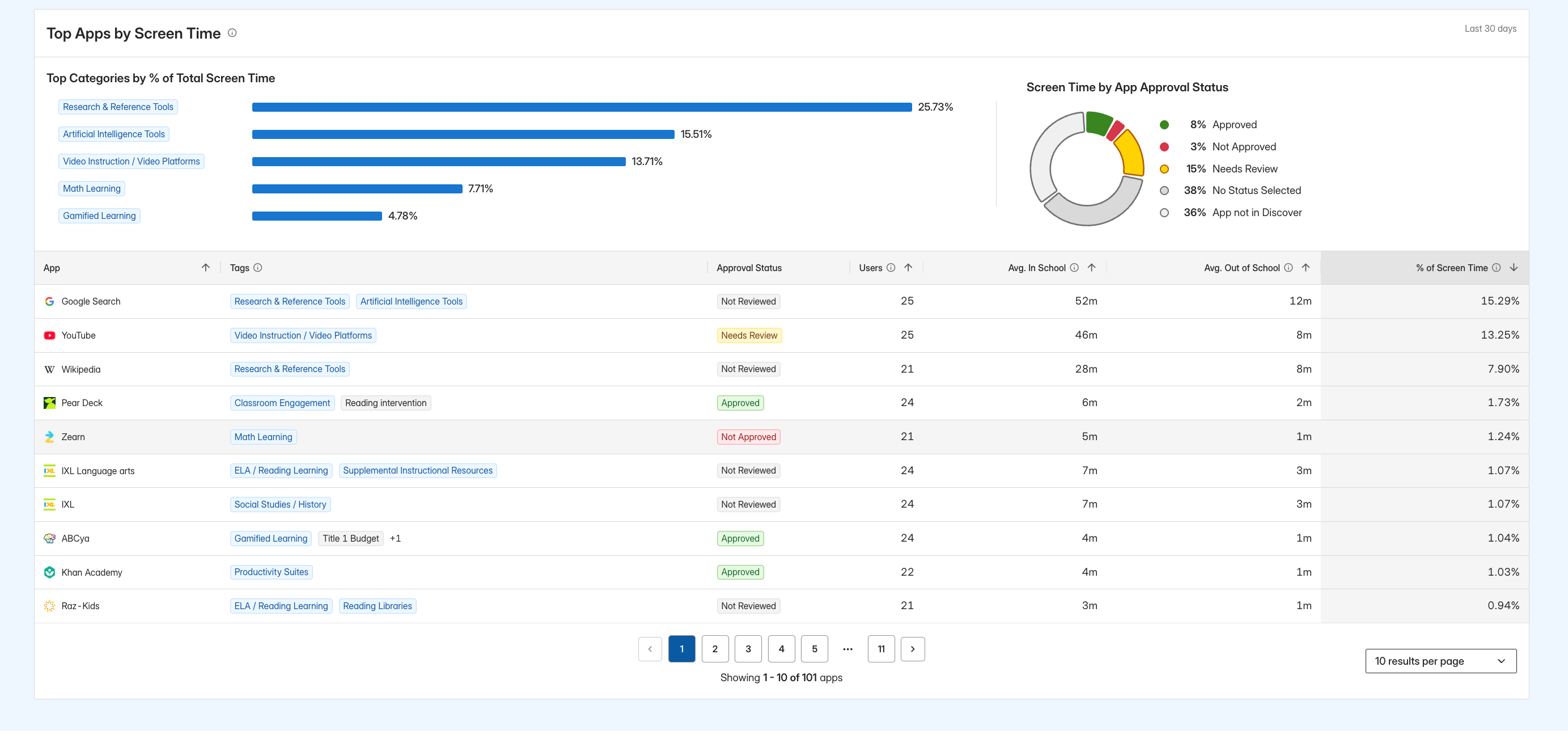
Task: Open Research & Reference Tools category link
Action: coord(118,107)
